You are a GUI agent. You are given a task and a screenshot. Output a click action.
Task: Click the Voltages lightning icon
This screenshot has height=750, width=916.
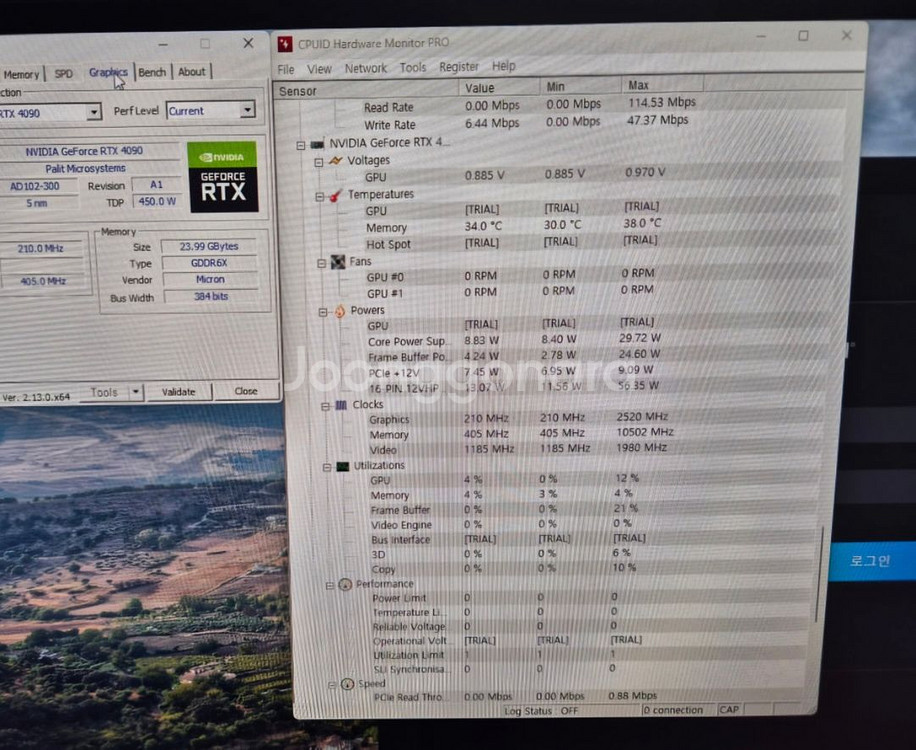click(336, 161)
